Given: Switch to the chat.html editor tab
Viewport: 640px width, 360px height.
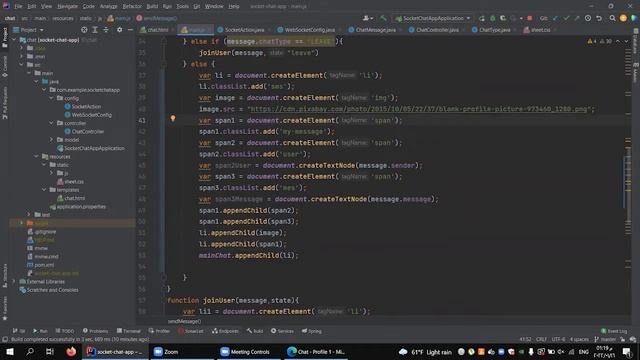Looking at the screenshot, I should [158, 30].
